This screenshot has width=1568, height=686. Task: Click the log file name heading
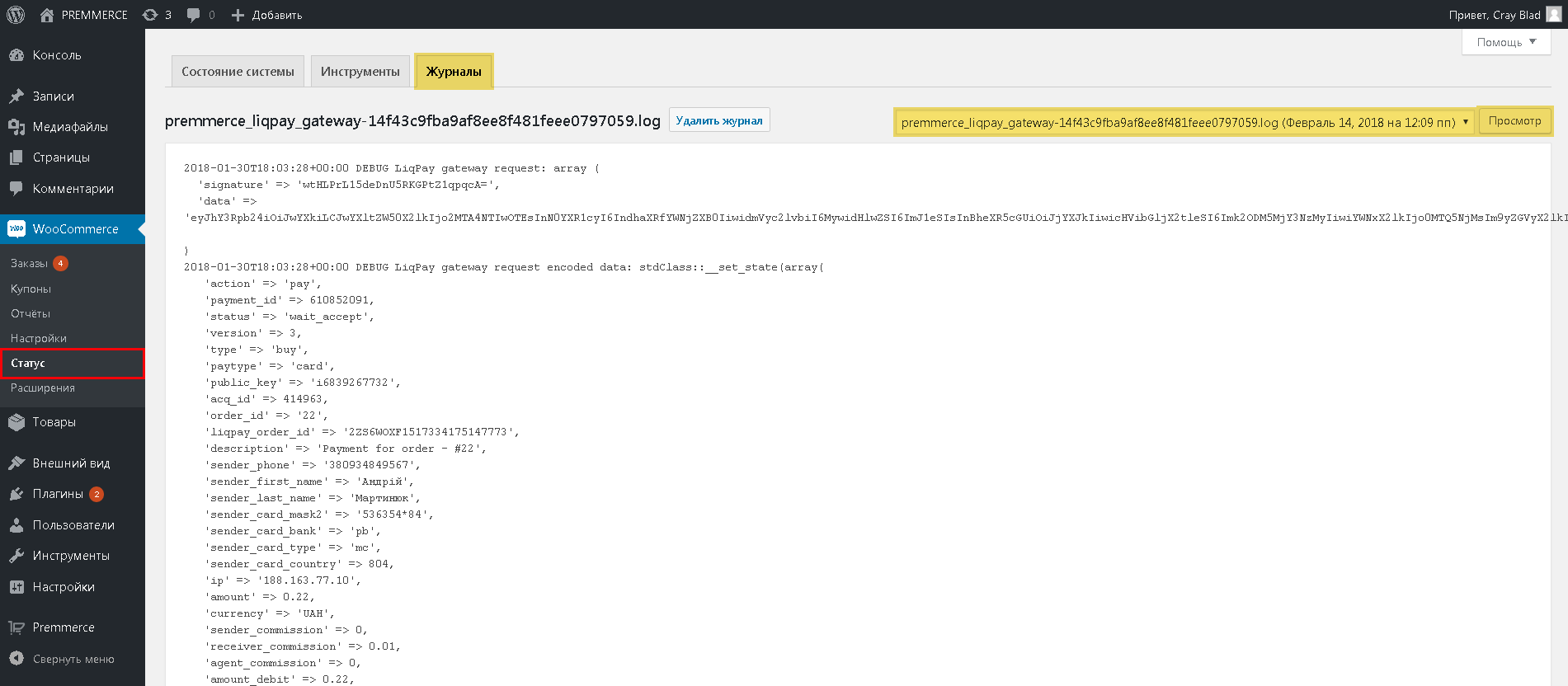[412, 120]
